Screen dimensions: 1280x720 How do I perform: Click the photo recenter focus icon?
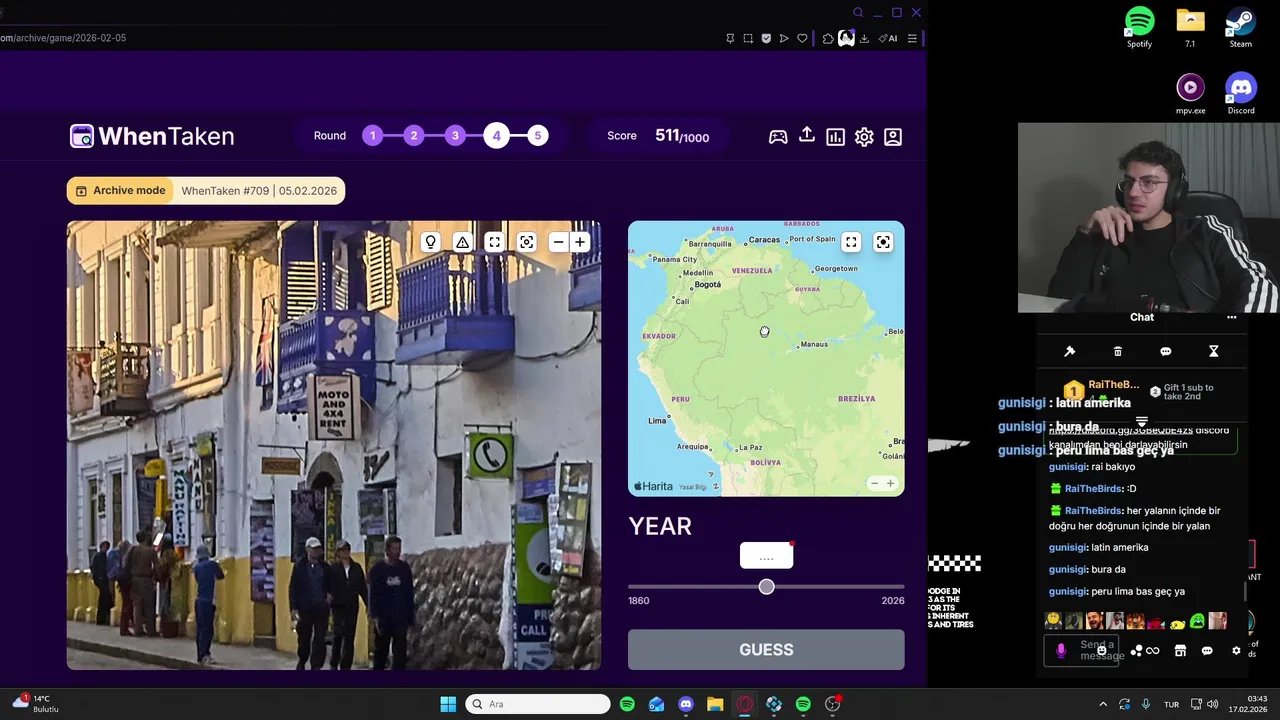coord(526,242)
